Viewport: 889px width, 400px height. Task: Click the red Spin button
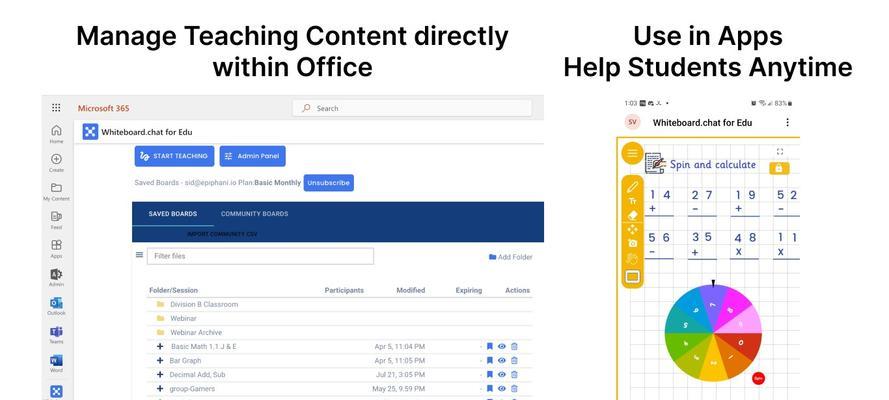tap(758, 378)
